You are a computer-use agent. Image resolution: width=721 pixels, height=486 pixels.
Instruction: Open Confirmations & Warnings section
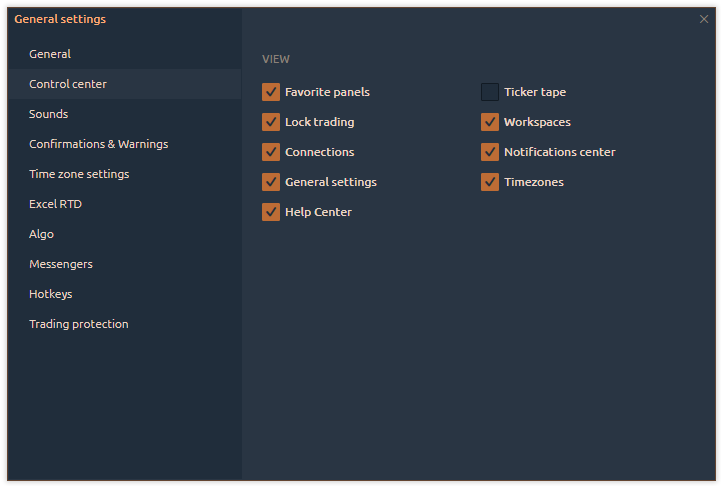tap(98, 144)
